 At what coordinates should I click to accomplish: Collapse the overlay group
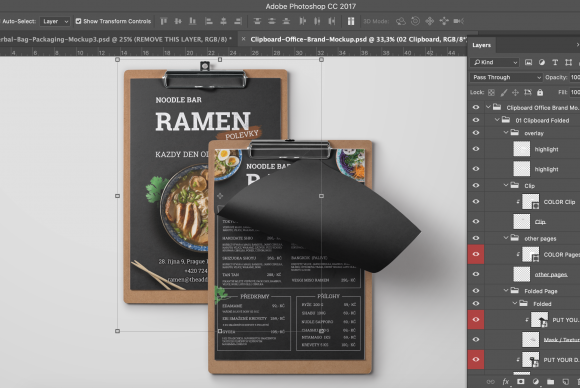(506, 132)
